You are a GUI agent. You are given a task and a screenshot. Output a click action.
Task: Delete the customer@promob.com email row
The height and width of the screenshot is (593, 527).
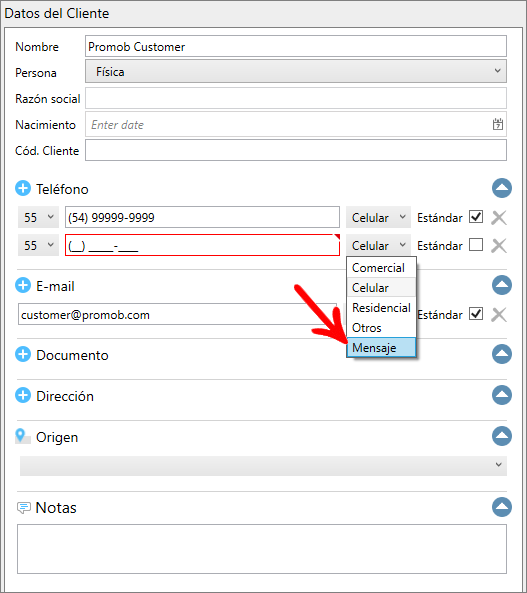pyautogui.click(x=499, y=314)
